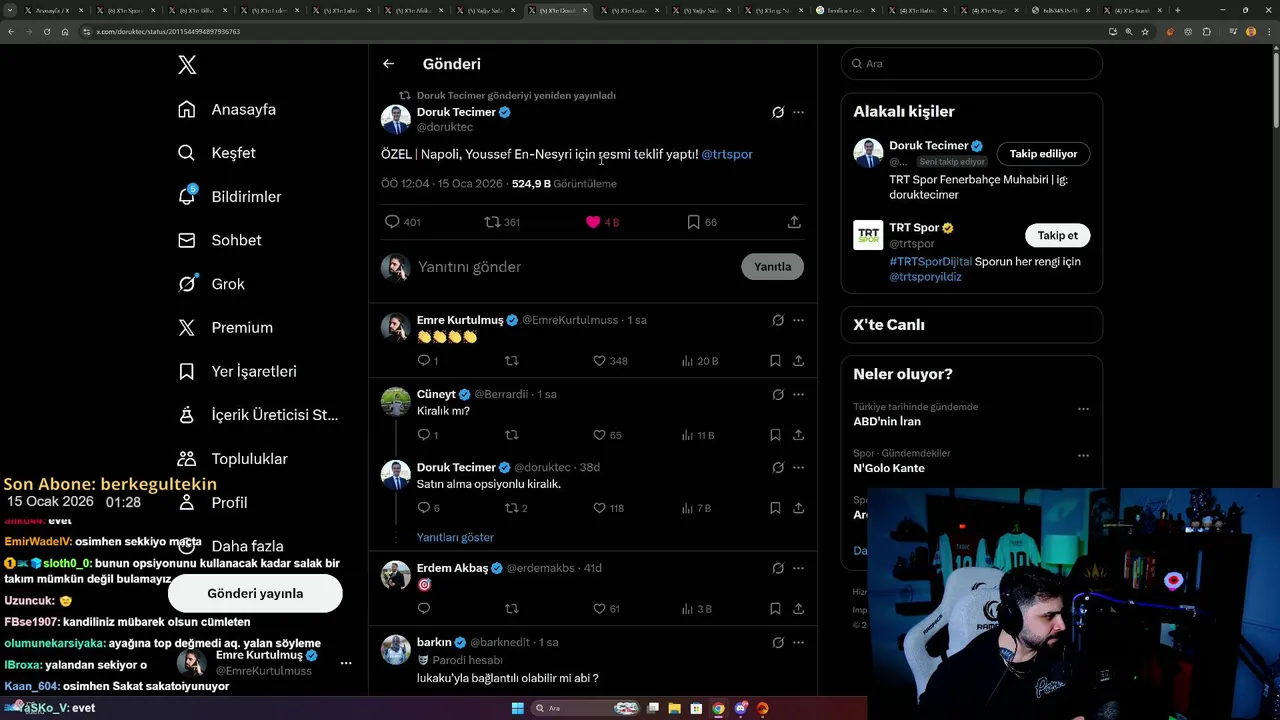Click the Windows Start button
1280x720 pixels.
coord(518,708)
